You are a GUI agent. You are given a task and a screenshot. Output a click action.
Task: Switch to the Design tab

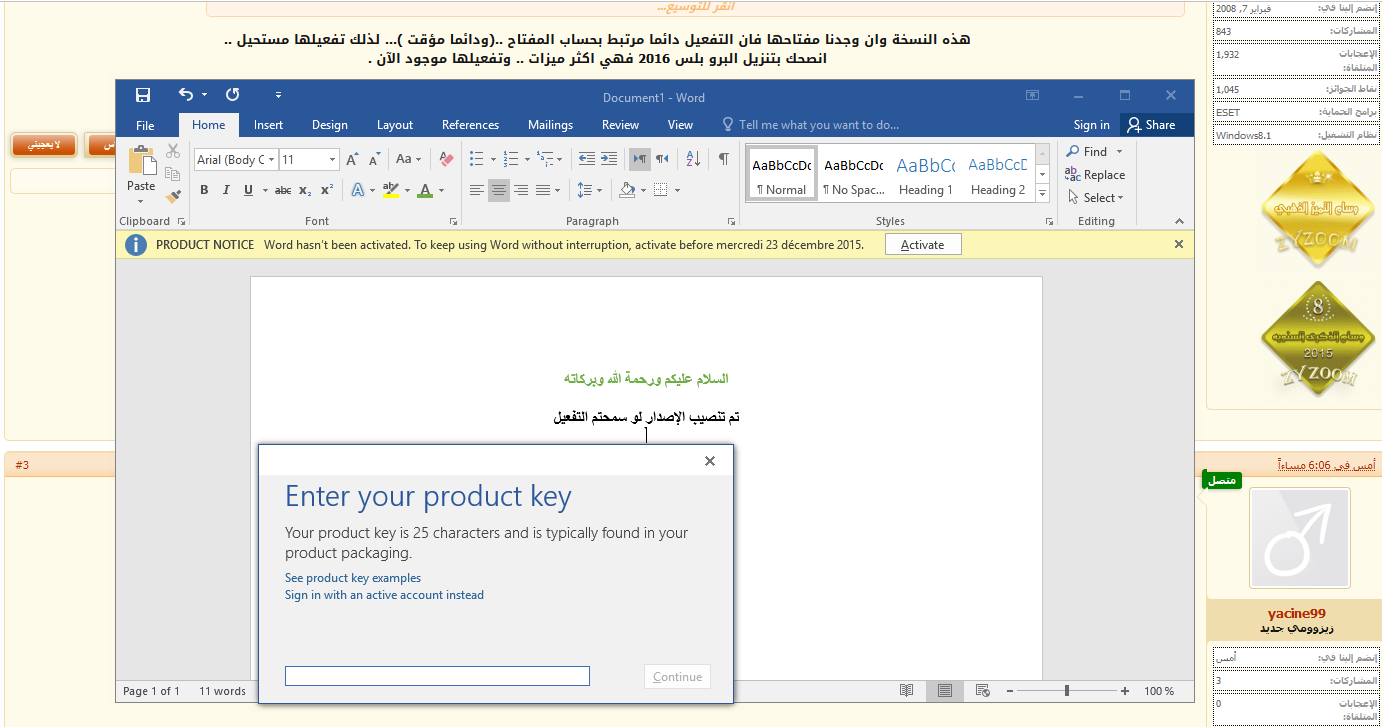pyautogui.click(x=329, y=125)
